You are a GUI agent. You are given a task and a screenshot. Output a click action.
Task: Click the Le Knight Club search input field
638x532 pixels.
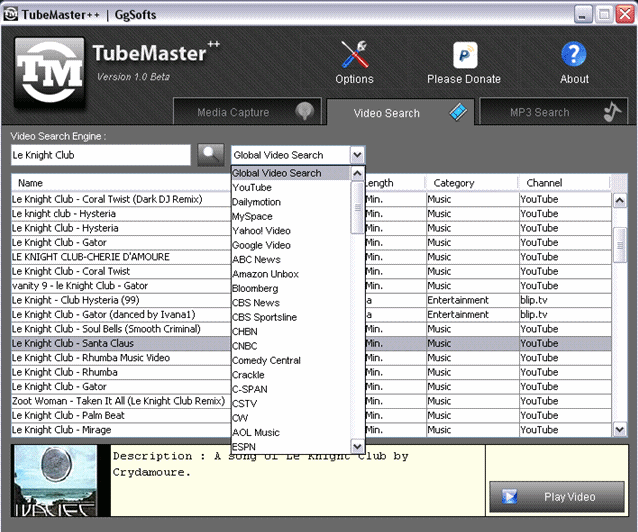(101, 155)
